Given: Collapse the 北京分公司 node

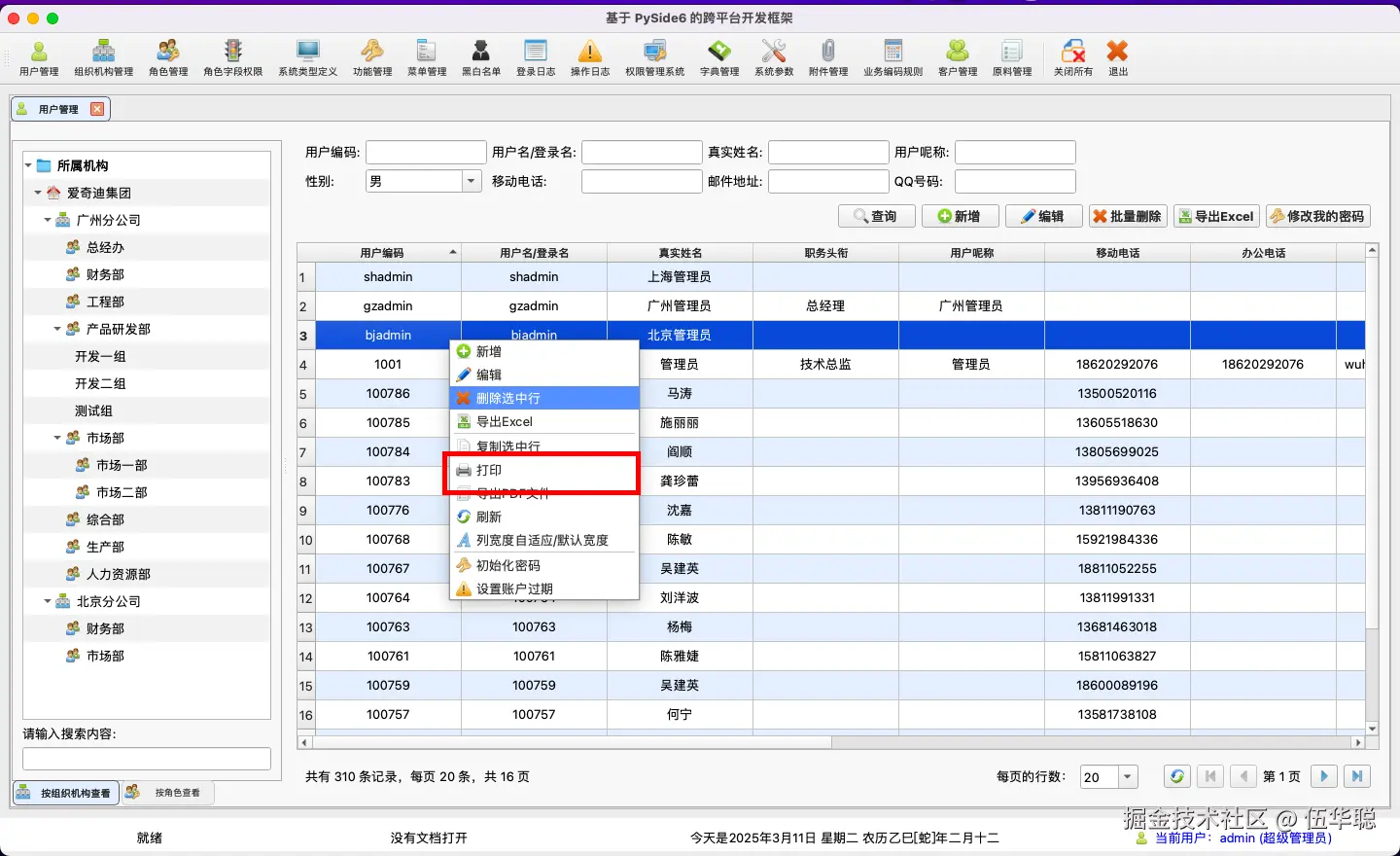Looking at the screenshot, I should point(48,601).
